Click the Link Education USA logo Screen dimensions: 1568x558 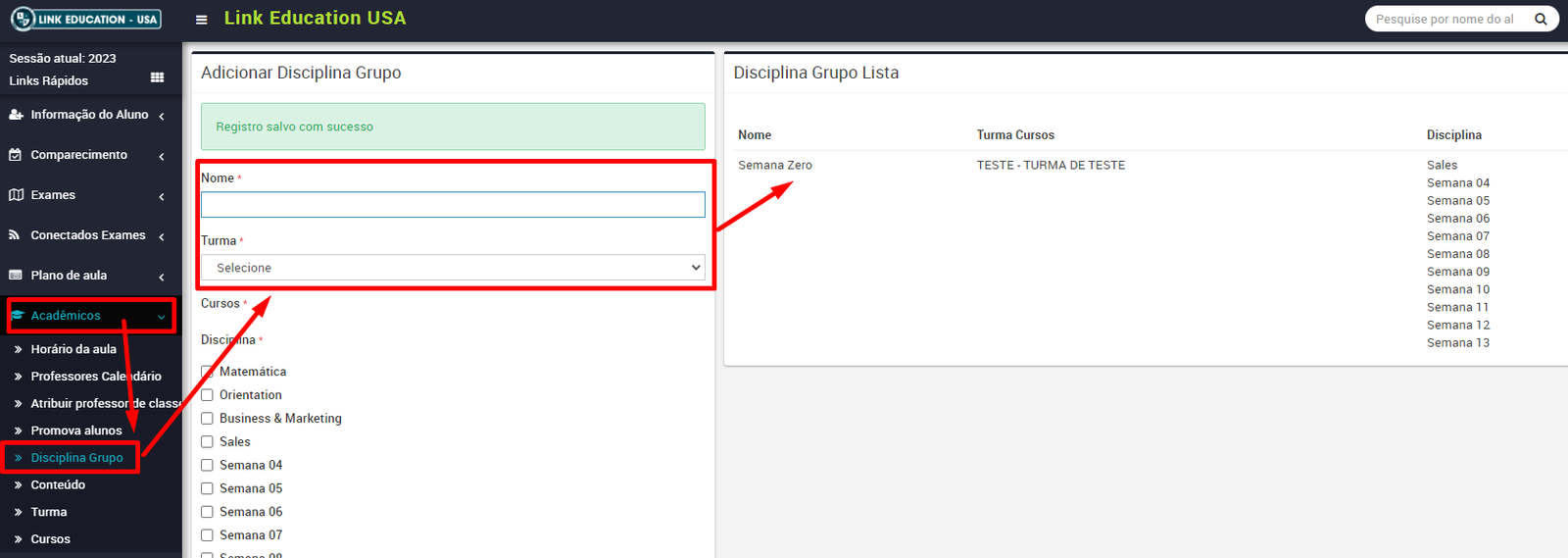tap(86, 19)
